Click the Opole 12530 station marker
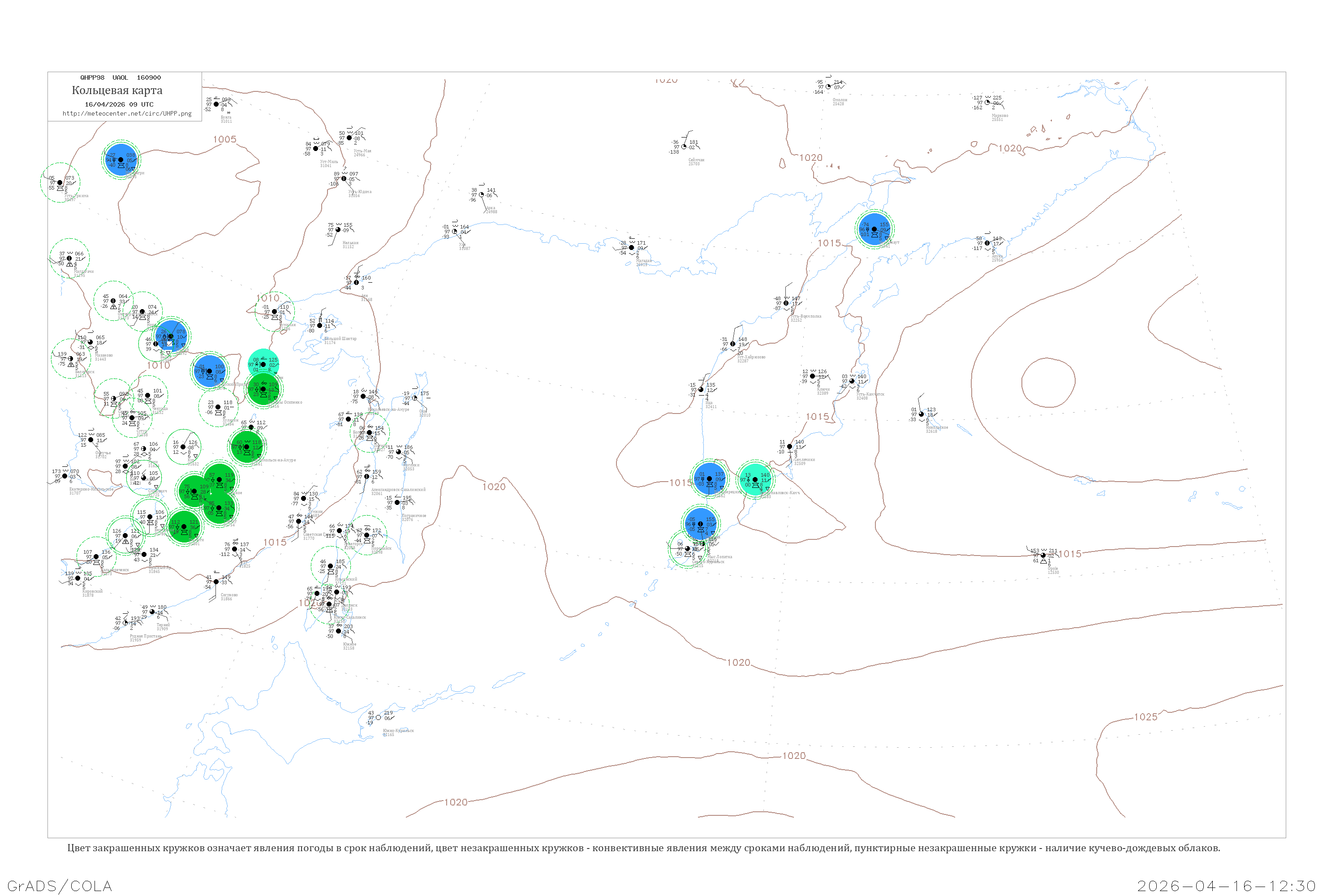The width and height of the screenshot is (1344, 896). [x=1043, y=556]
